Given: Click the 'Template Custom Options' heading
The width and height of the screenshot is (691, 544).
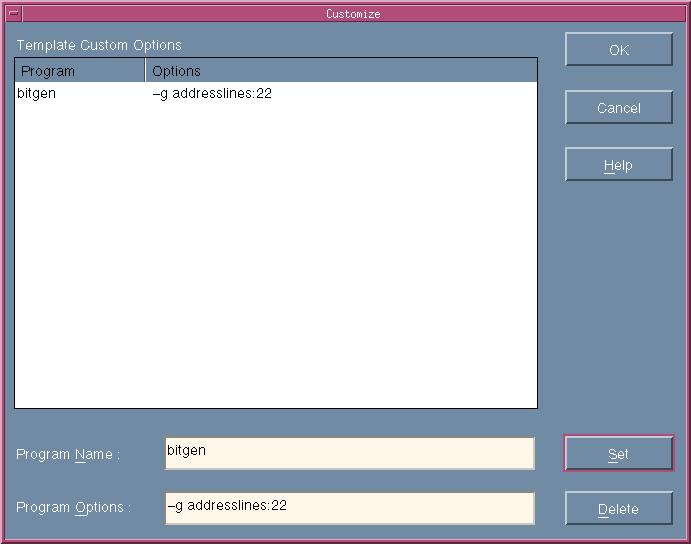Looking at the screenshot, I should (x=99, y=45).
